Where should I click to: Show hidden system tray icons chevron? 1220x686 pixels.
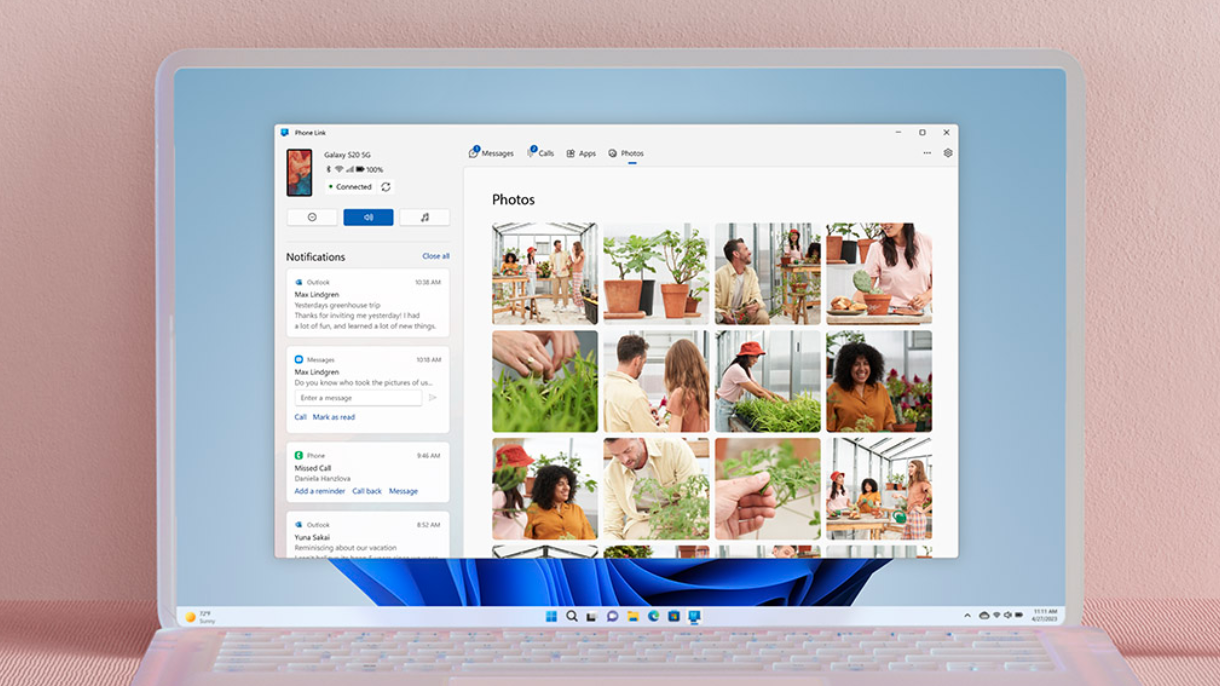click(967, 616)
